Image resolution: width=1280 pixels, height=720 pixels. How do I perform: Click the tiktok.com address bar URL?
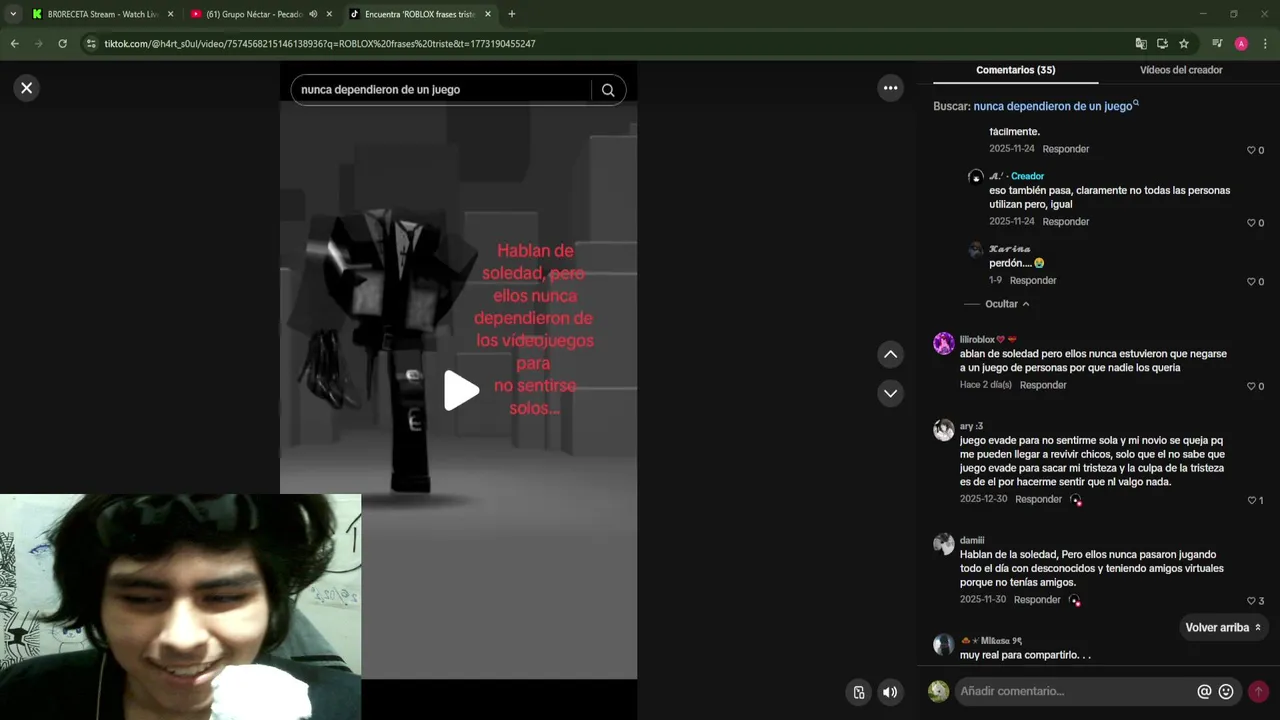tap(320, 44)
